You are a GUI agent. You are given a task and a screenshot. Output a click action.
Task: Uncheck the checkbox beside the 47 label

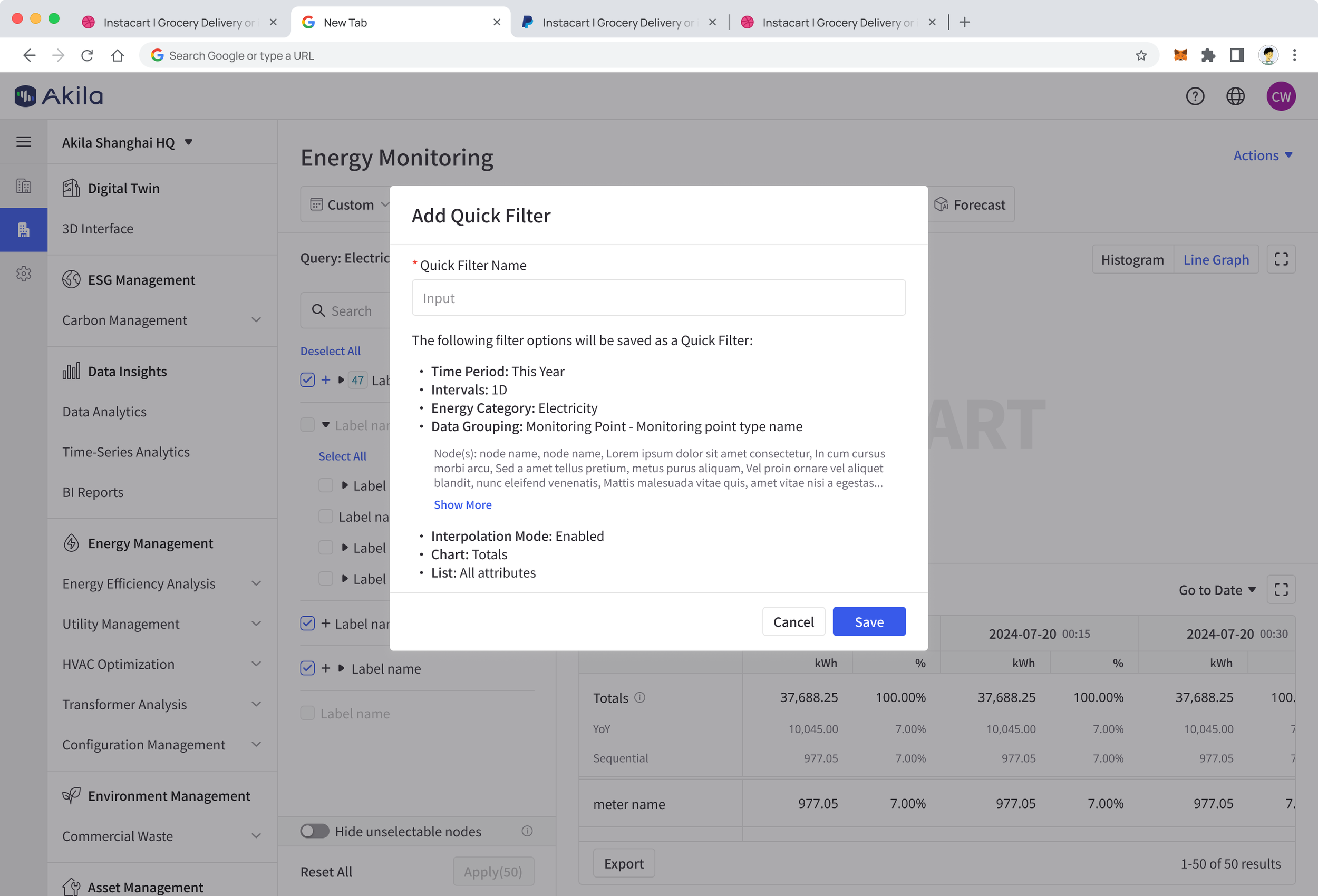coord(307,380)
